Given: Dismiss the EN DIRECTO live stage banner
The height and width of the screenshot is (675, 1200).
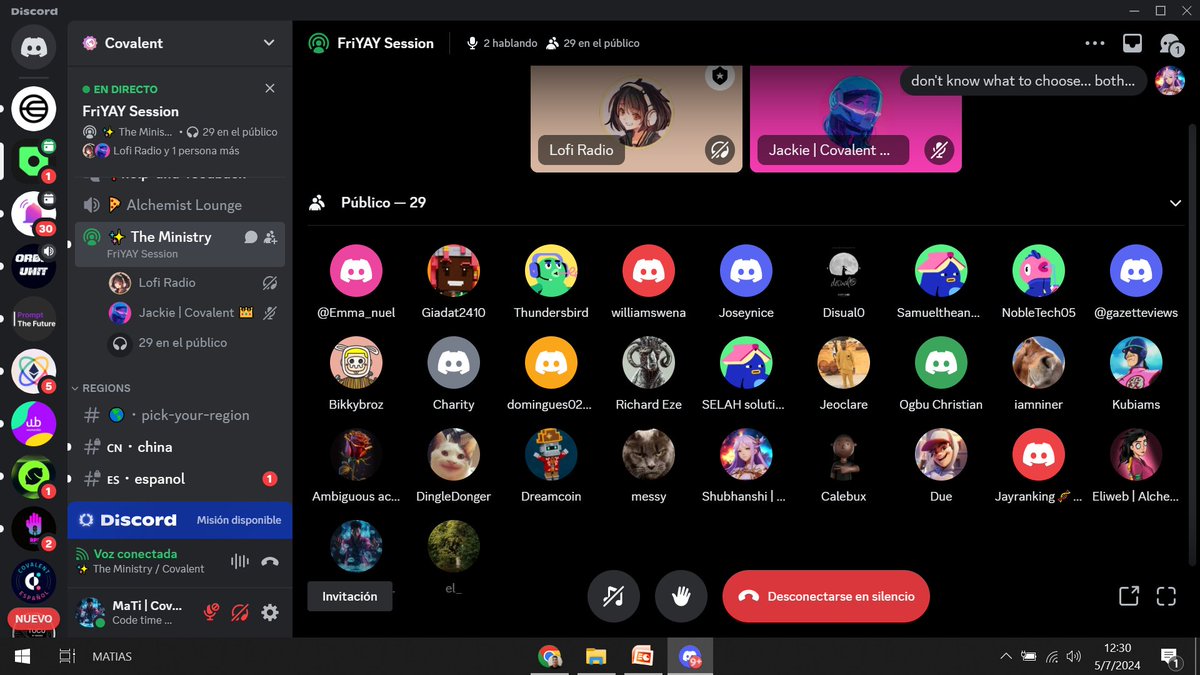Looking at the screenshot, I should tap(270, 89).
